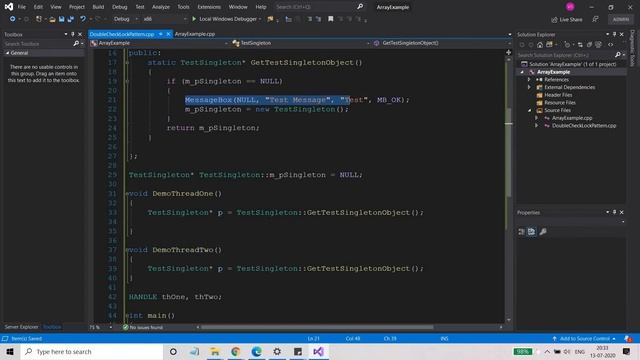The image size is (640, 360).
Task: Click the Solution Explorer search magnifier icon
Action: pos(618,55)
